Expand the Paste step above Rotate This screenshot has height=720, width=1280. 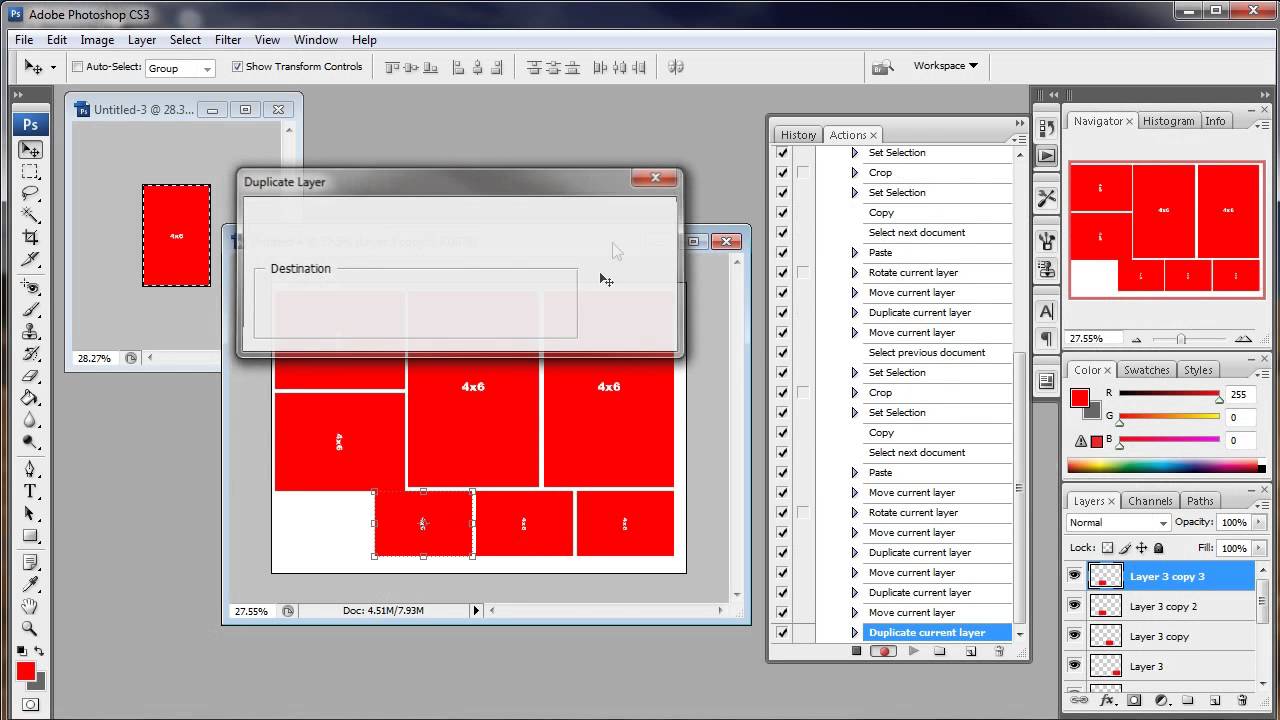tap(854, 252)
